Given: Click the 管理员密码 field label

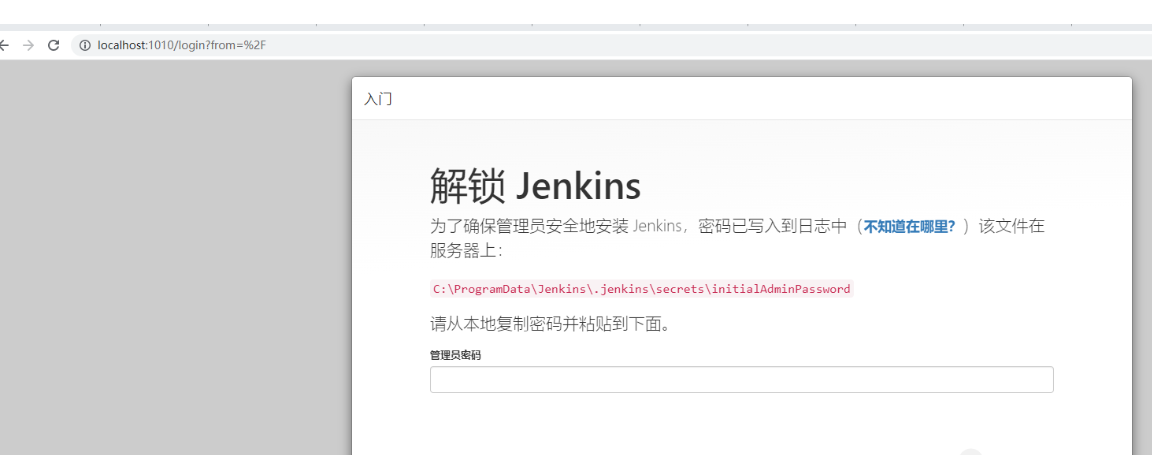Looking at the screenshot, I should point(455,355).
